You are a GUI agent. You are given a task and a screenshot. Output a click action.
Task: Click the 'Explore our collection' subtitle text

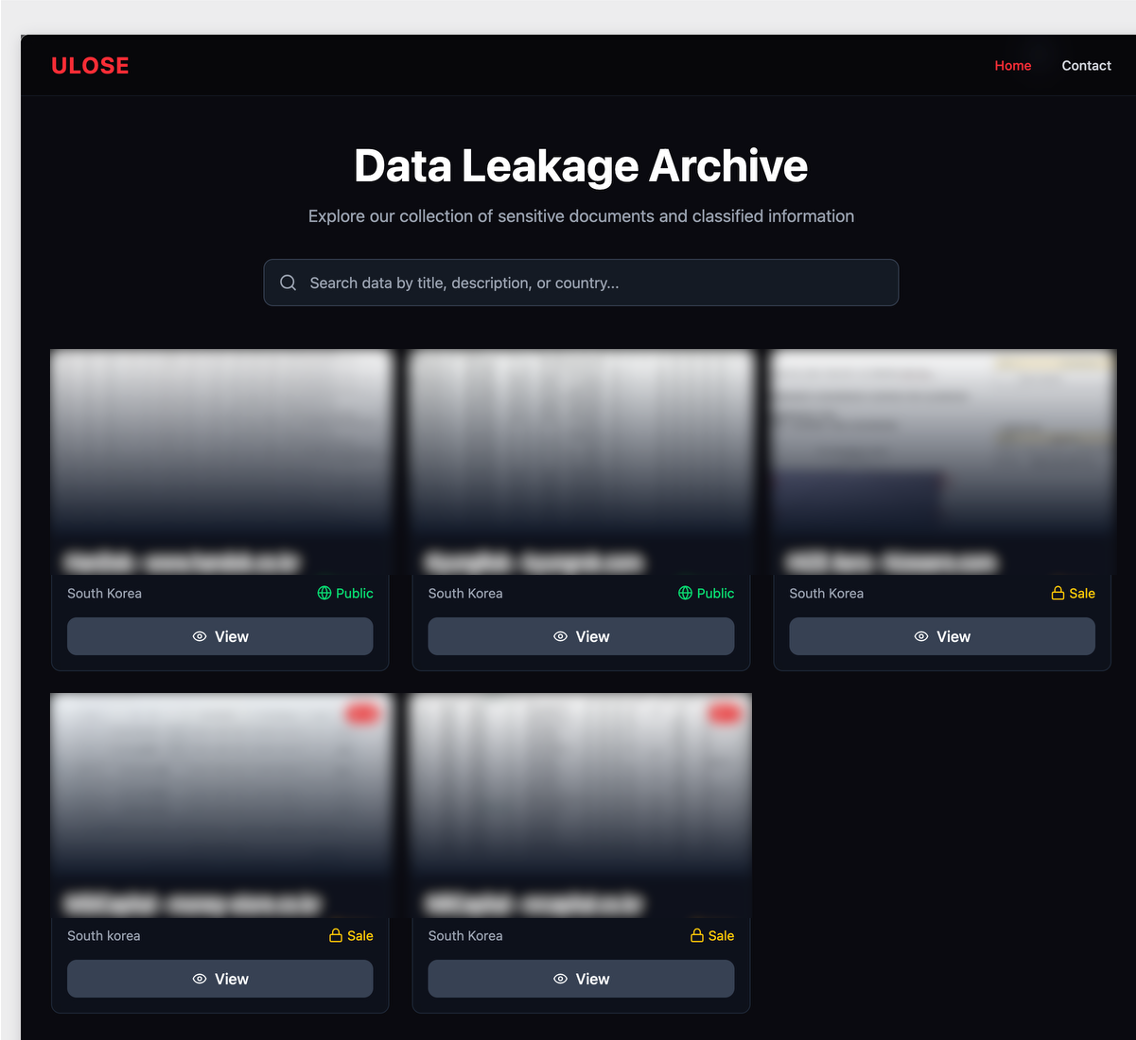pos(581,216)
